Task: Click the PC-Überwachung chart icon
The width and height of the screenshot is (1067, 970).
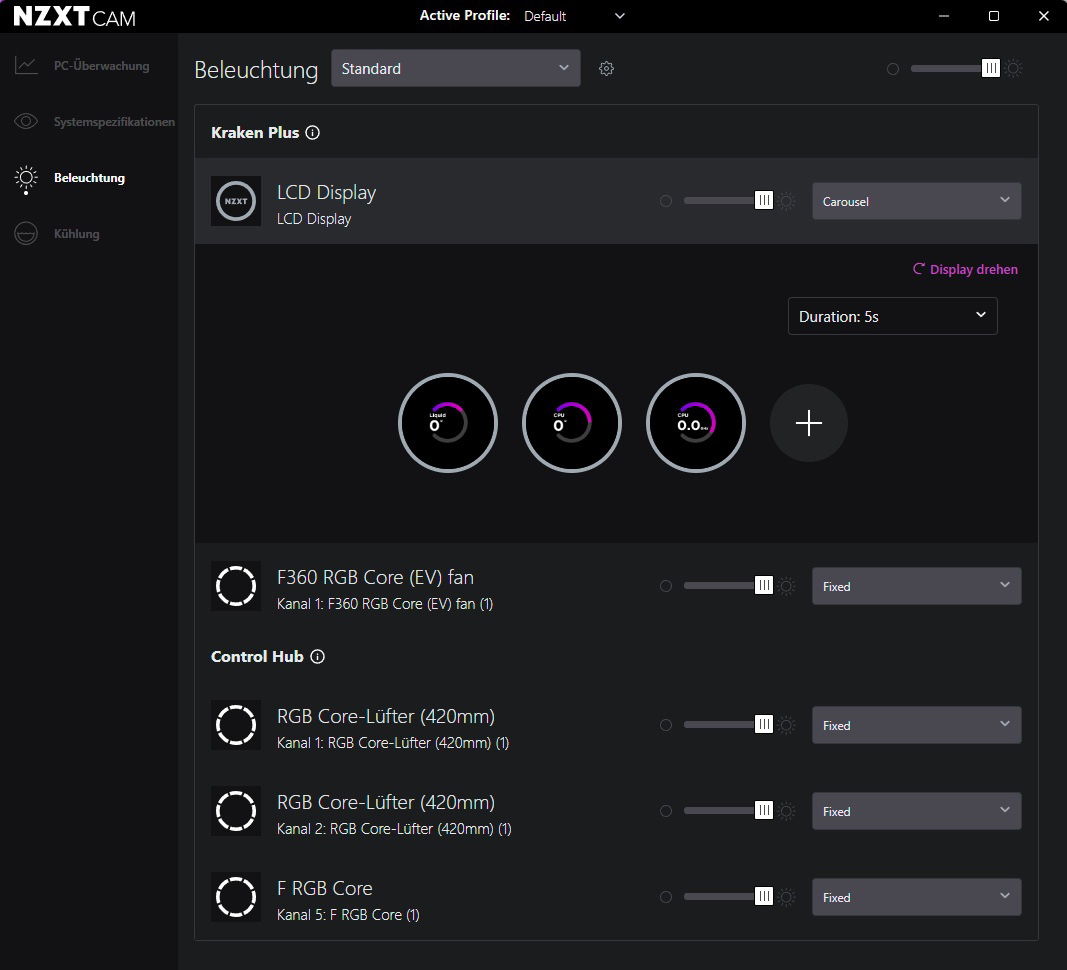Action: click(26, 65)
